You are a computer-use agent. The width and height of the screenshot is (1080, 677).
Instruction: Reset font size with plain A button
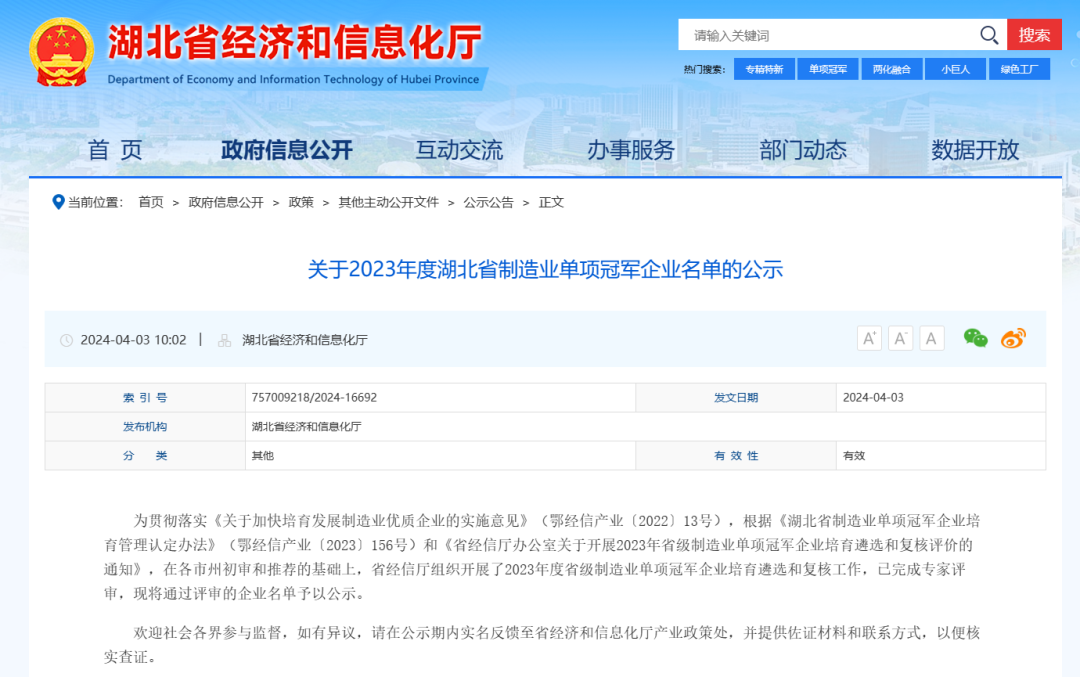[932, 338]
